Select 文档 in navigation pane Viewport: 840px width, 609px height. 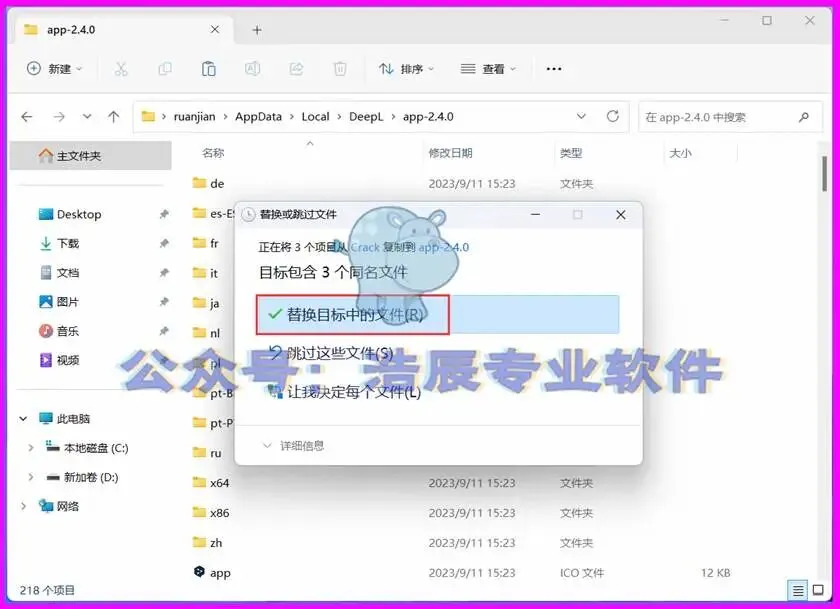(59, 273)
